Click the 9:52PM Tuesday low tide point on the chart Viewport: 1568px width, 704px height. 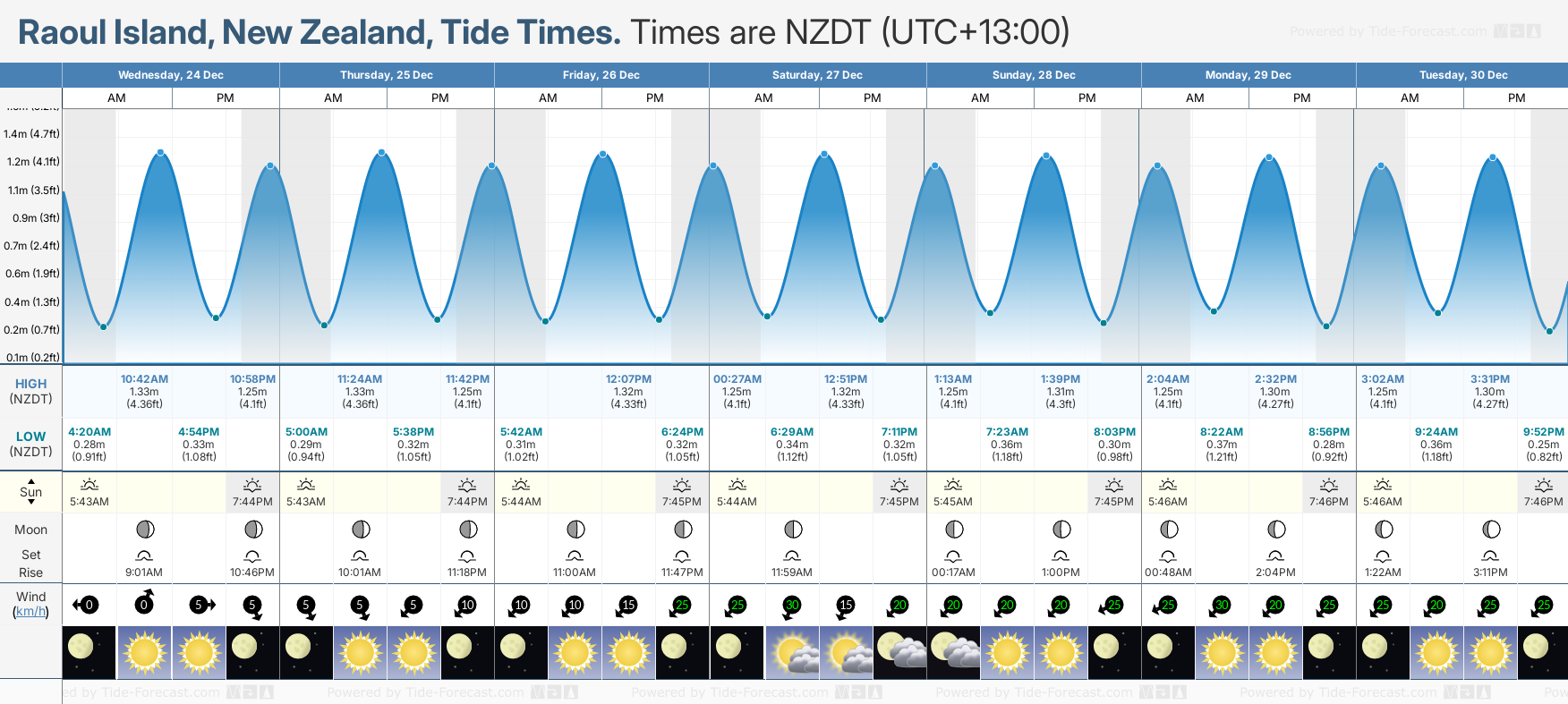[1549, 332]
